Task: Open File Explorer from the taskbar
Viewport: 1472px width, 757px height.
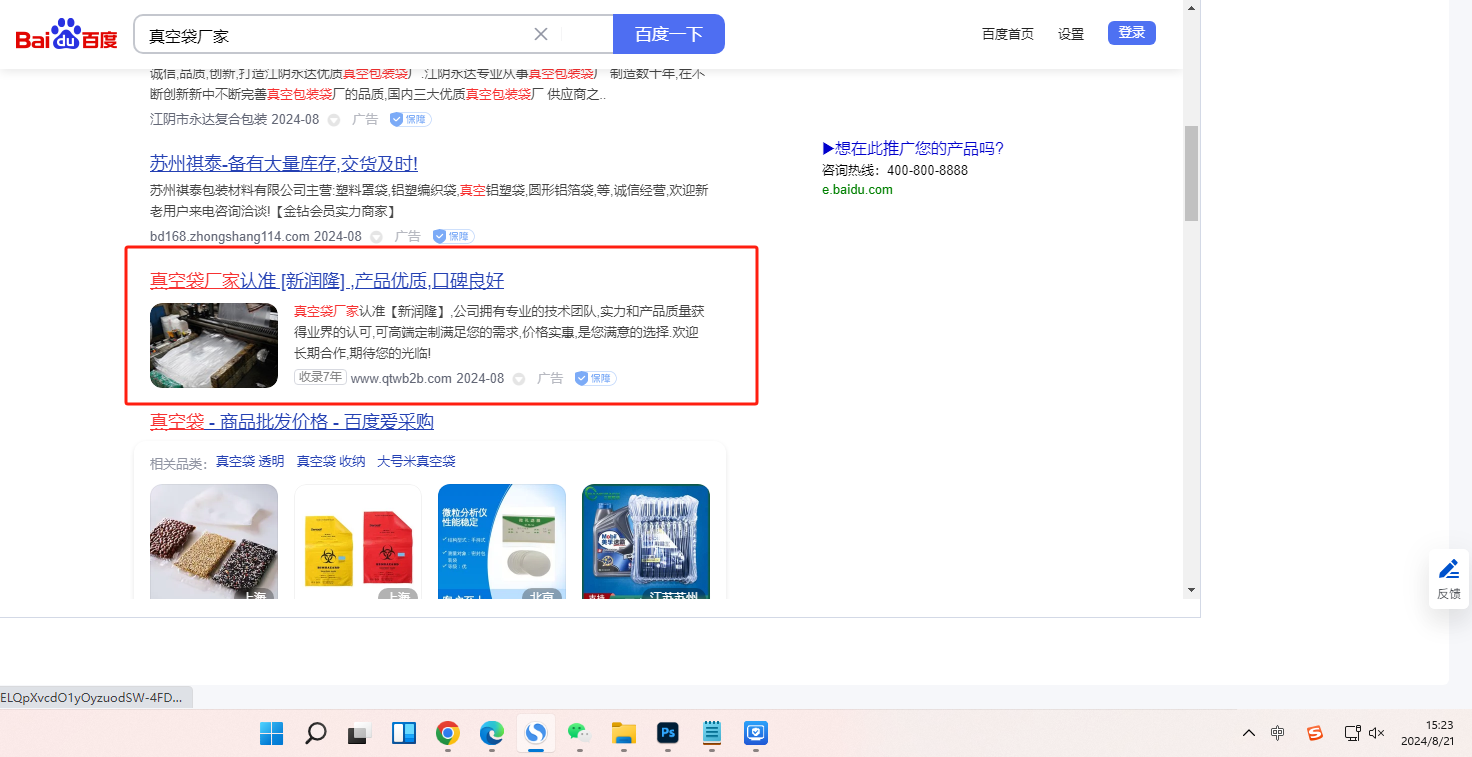Action: point(623,733)
